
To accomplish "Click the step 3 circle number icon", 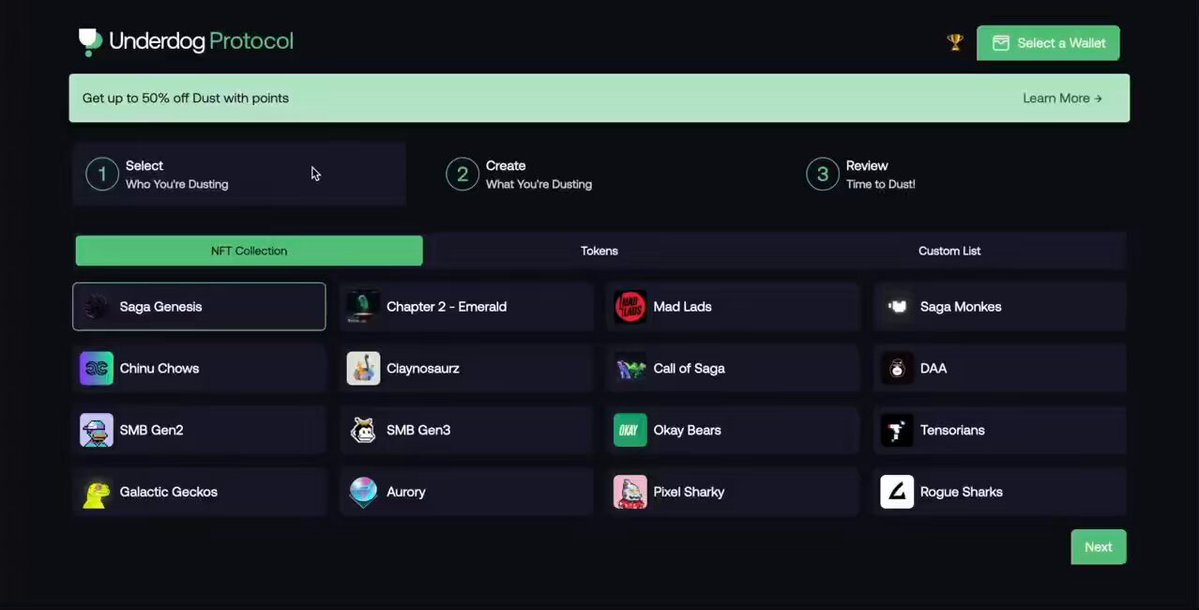I will [x=822, y=174].
